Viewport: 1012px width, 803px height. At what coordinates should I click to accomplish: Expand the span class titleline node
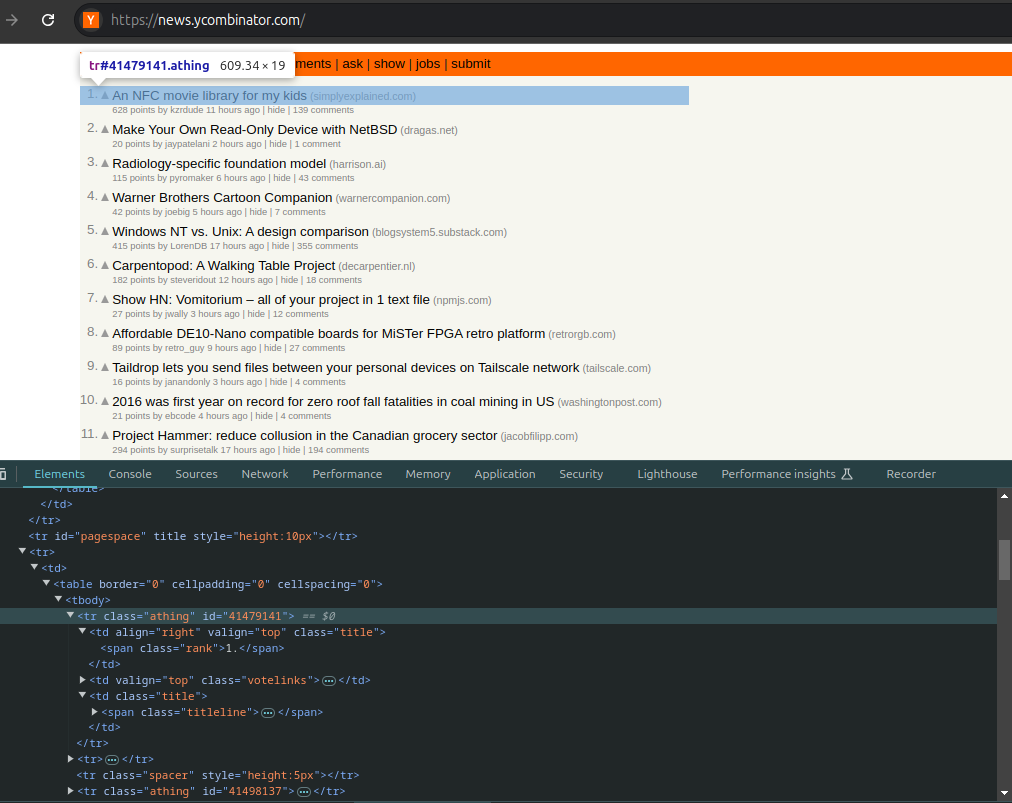[95, 712]
